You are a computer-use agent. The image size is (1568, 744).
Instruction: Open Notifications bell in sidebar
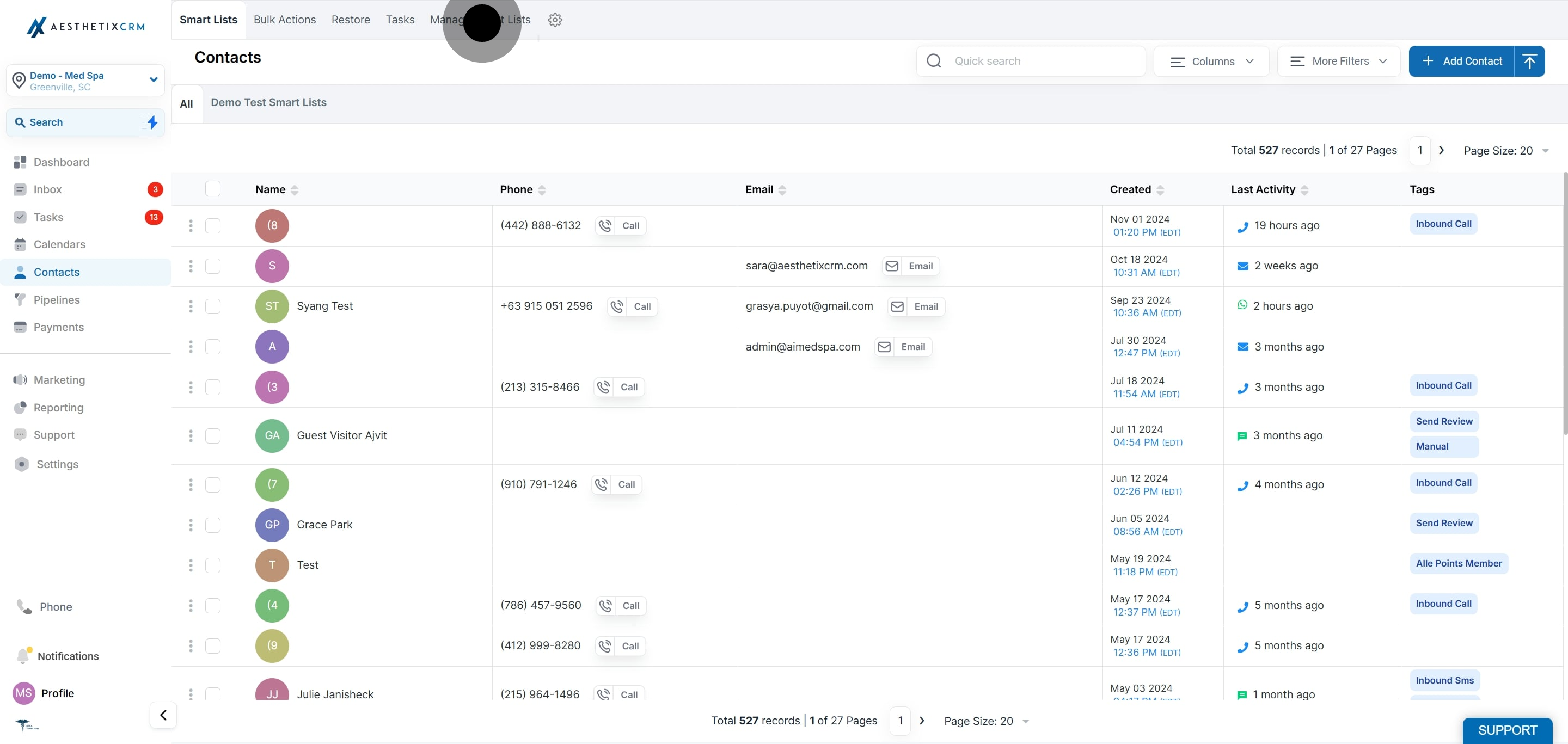23,656
